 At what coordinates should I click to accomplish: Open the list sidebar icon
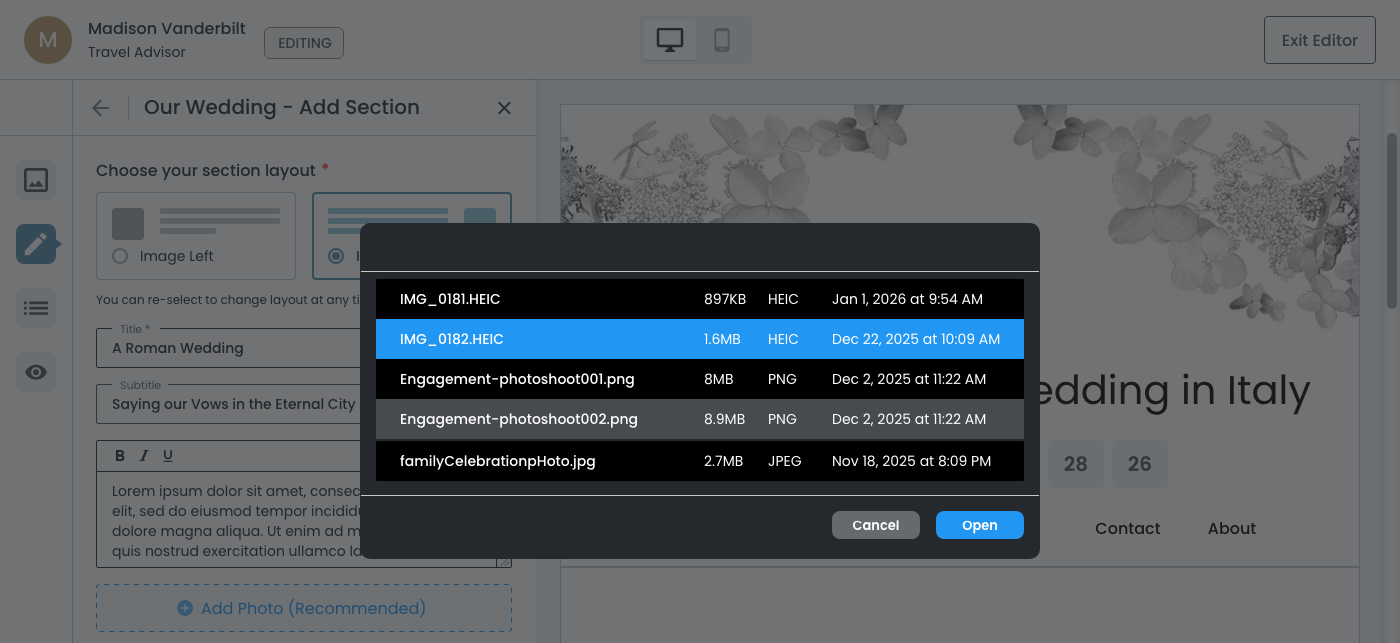click(x=36, y=308)
